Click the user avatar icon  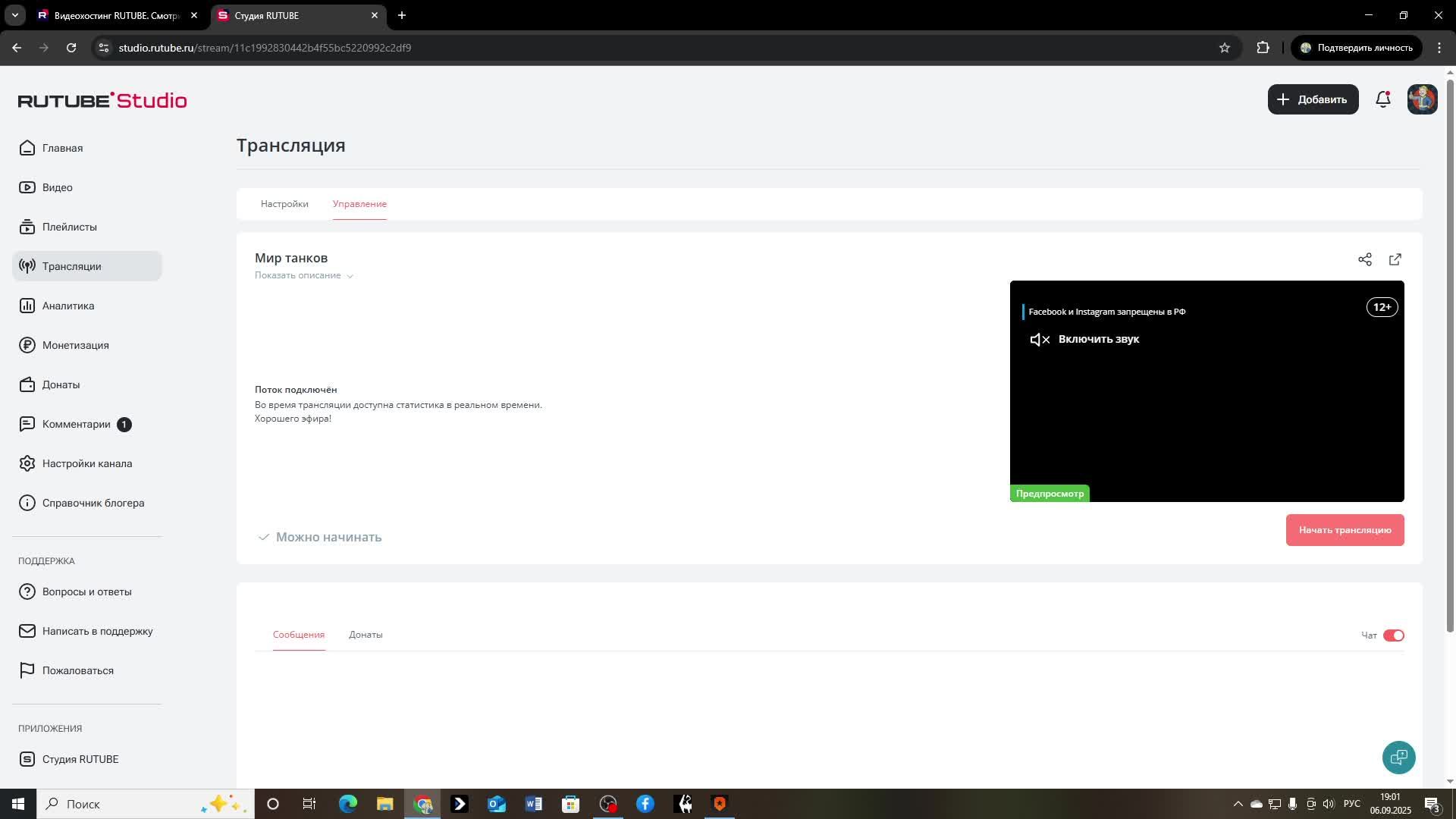click(1422, 99)
